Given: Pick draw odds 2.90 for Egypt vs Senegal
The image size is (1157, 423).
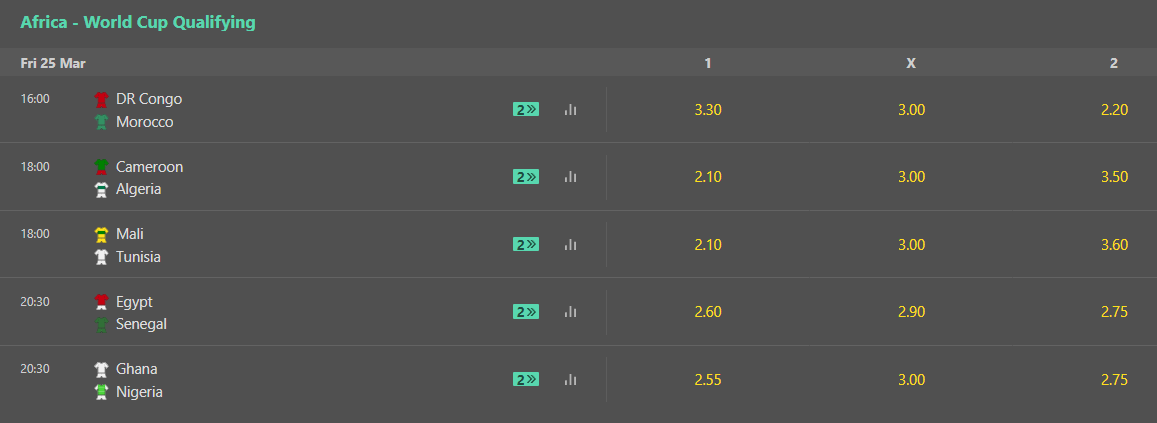Looking at the screenshot, I should point(911,312).
